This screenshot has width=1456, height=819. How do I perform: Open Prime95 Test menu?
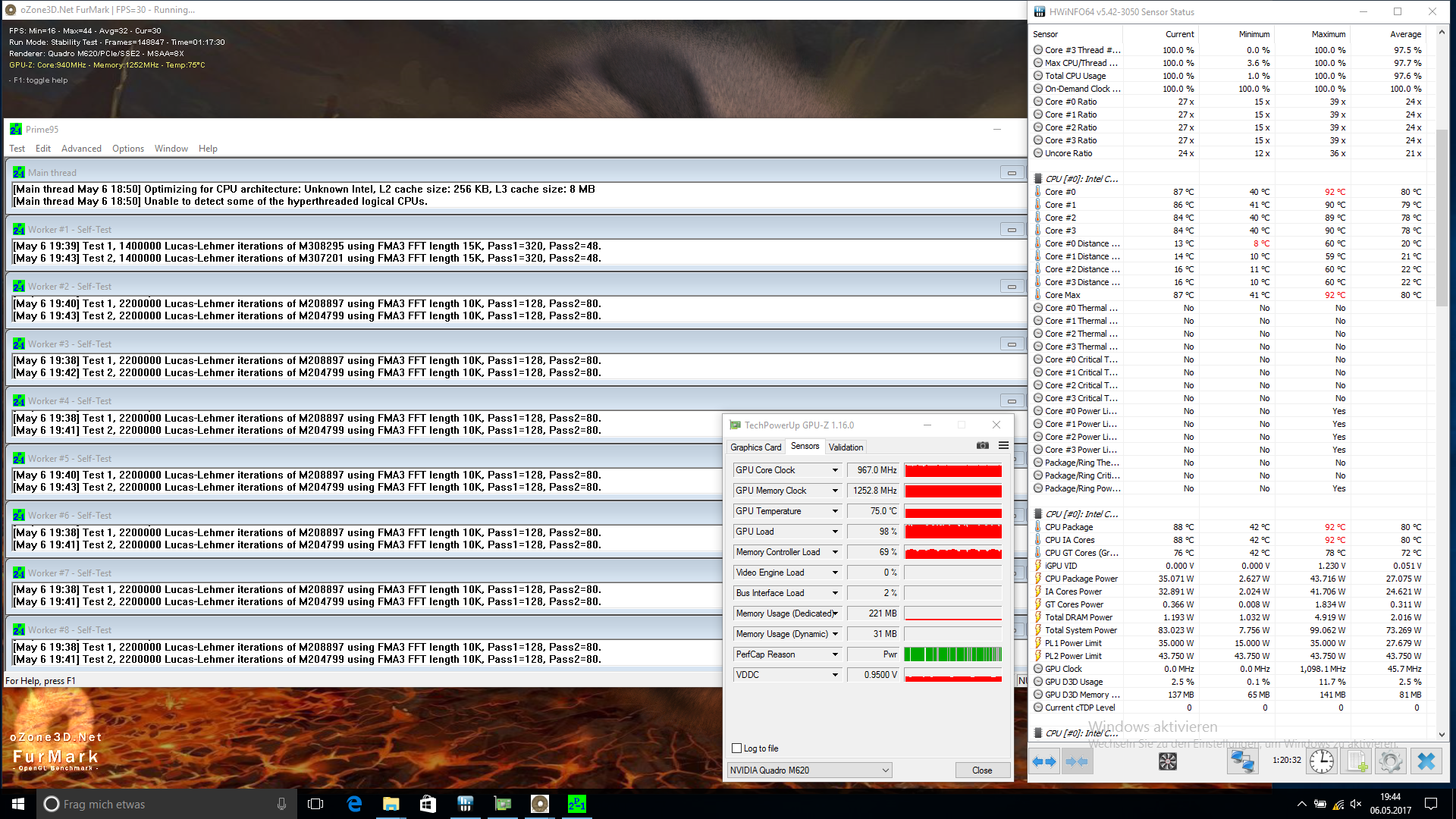click(17, 149)
